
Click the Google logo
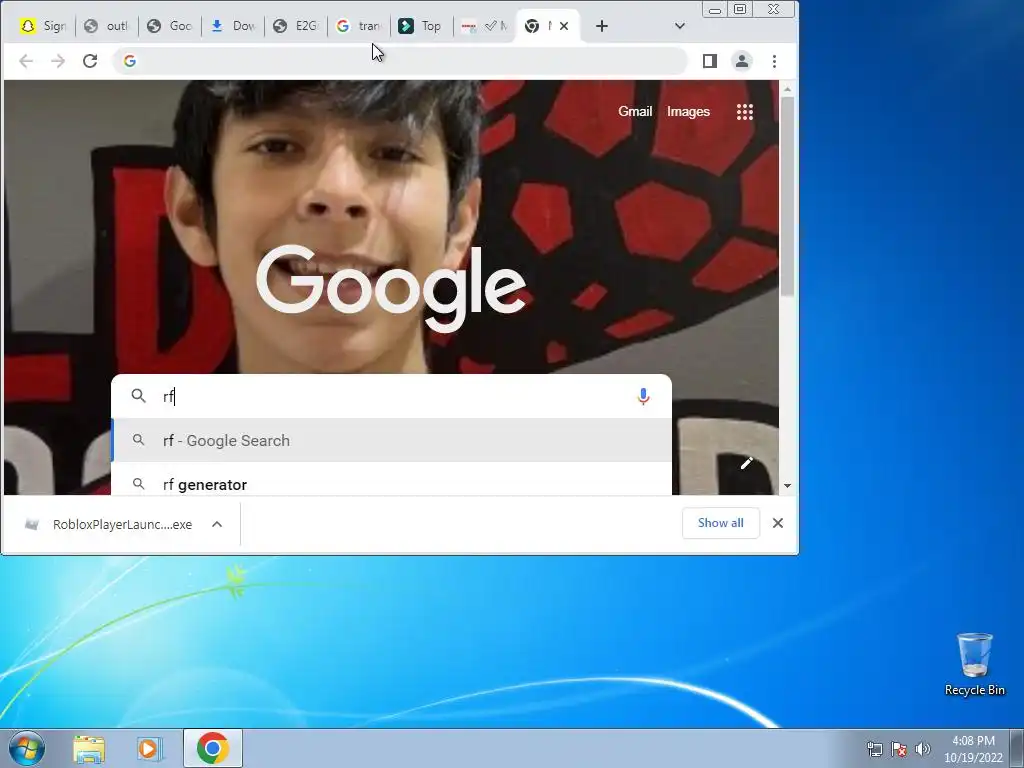click(x=391, y=287)
